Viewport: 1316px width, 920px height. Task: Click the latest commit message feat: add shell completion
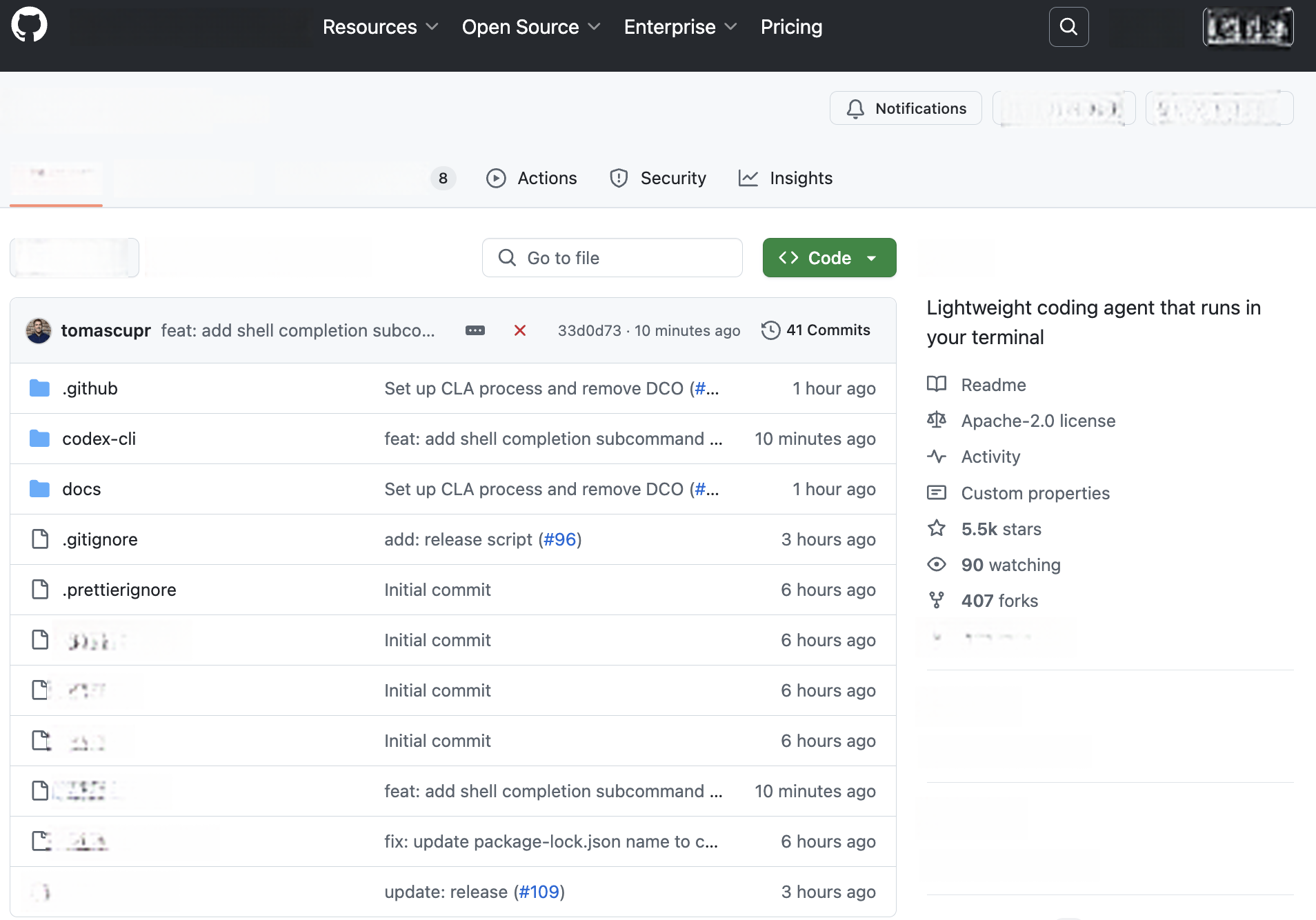coord(298,330)
